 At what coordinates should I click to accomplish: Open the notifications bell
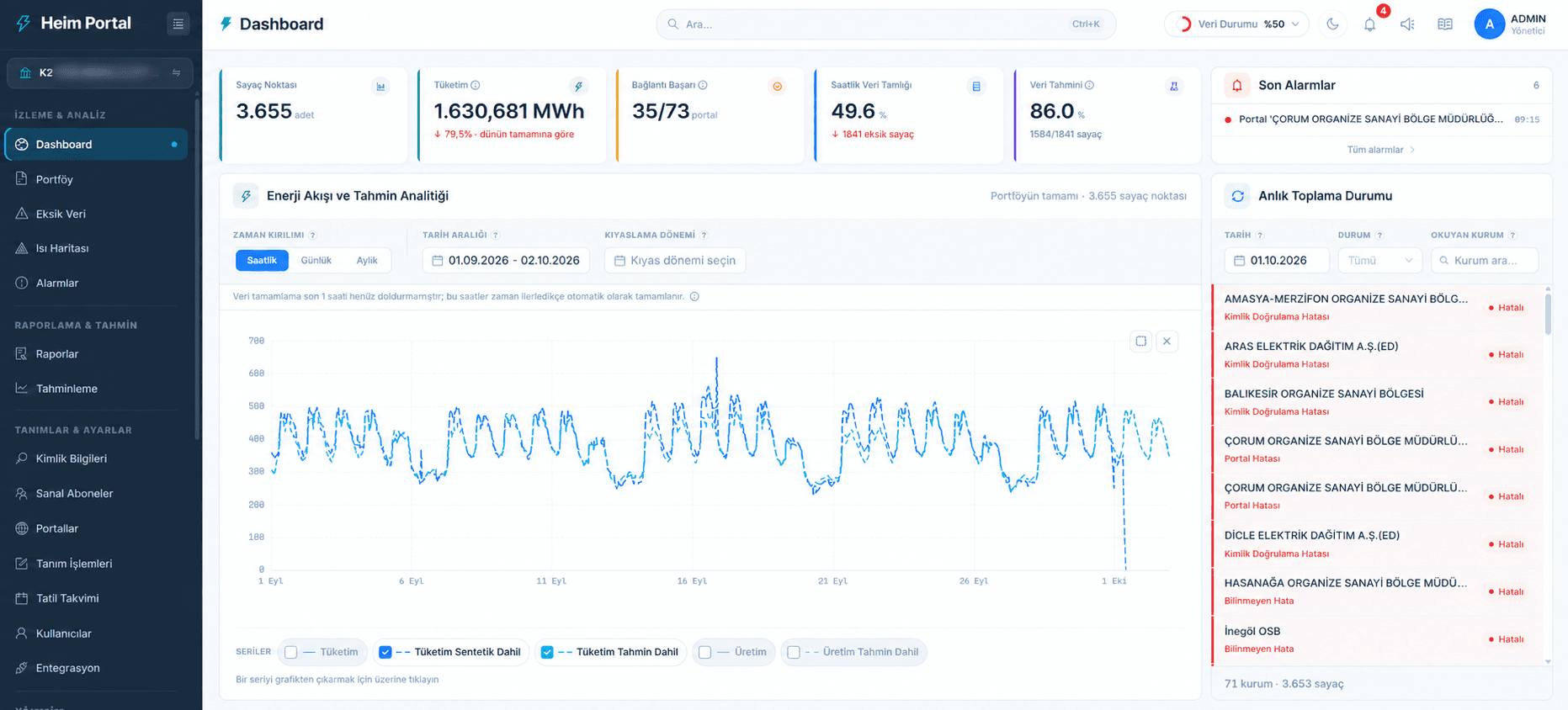(x=1370, y=24)
